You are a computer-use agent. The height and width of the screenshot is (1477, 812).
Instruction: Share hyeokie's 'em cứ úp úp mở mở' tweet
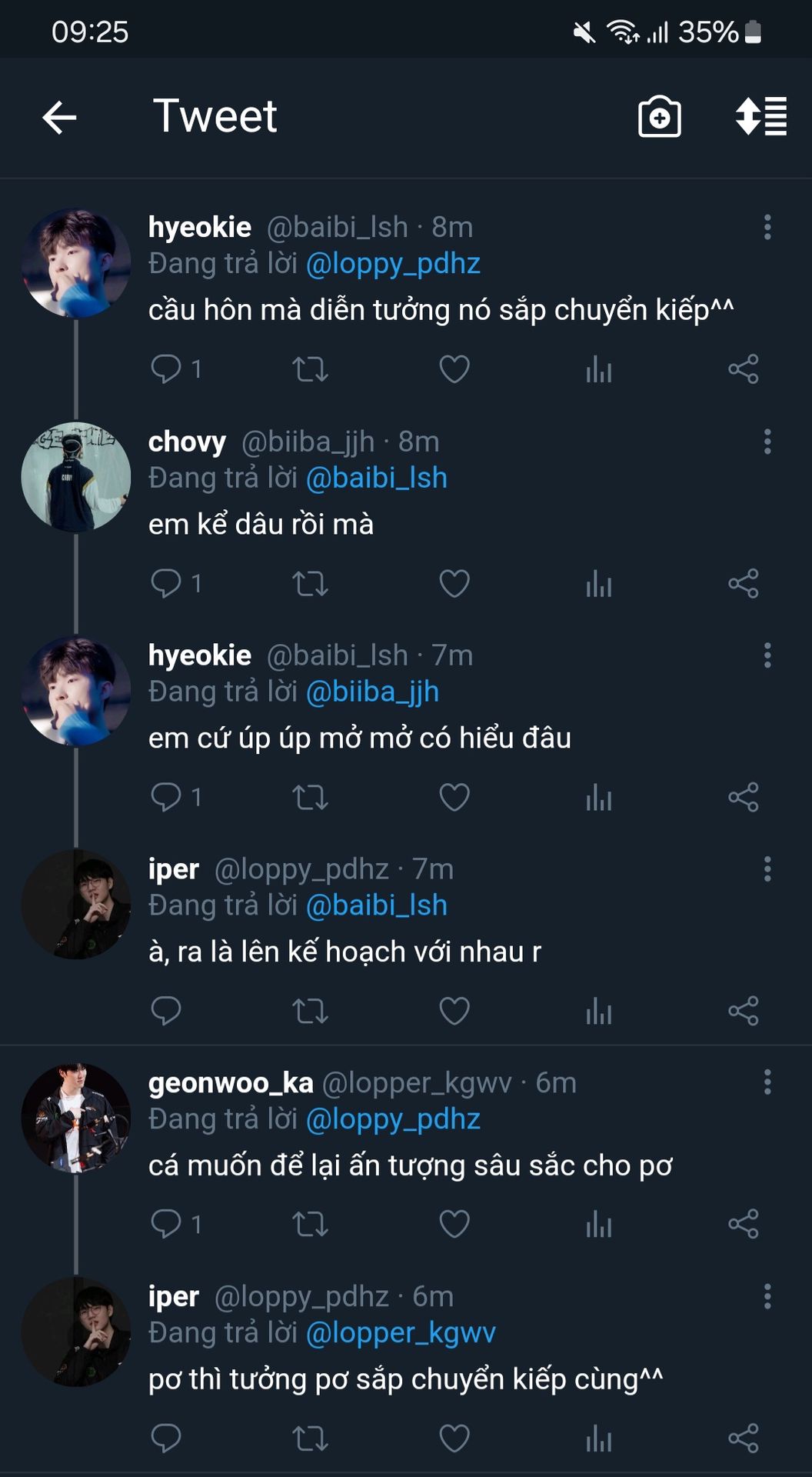tap(743, 797)
